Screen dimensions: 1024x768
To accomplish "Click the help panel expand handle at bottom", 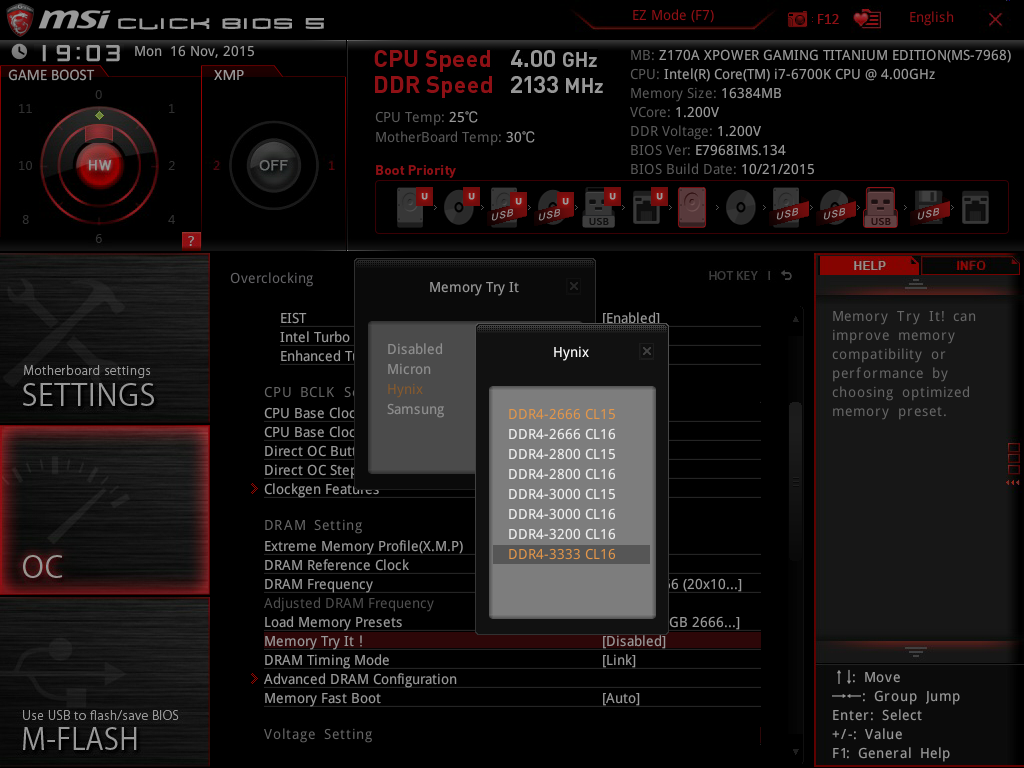I will point(916,652).
